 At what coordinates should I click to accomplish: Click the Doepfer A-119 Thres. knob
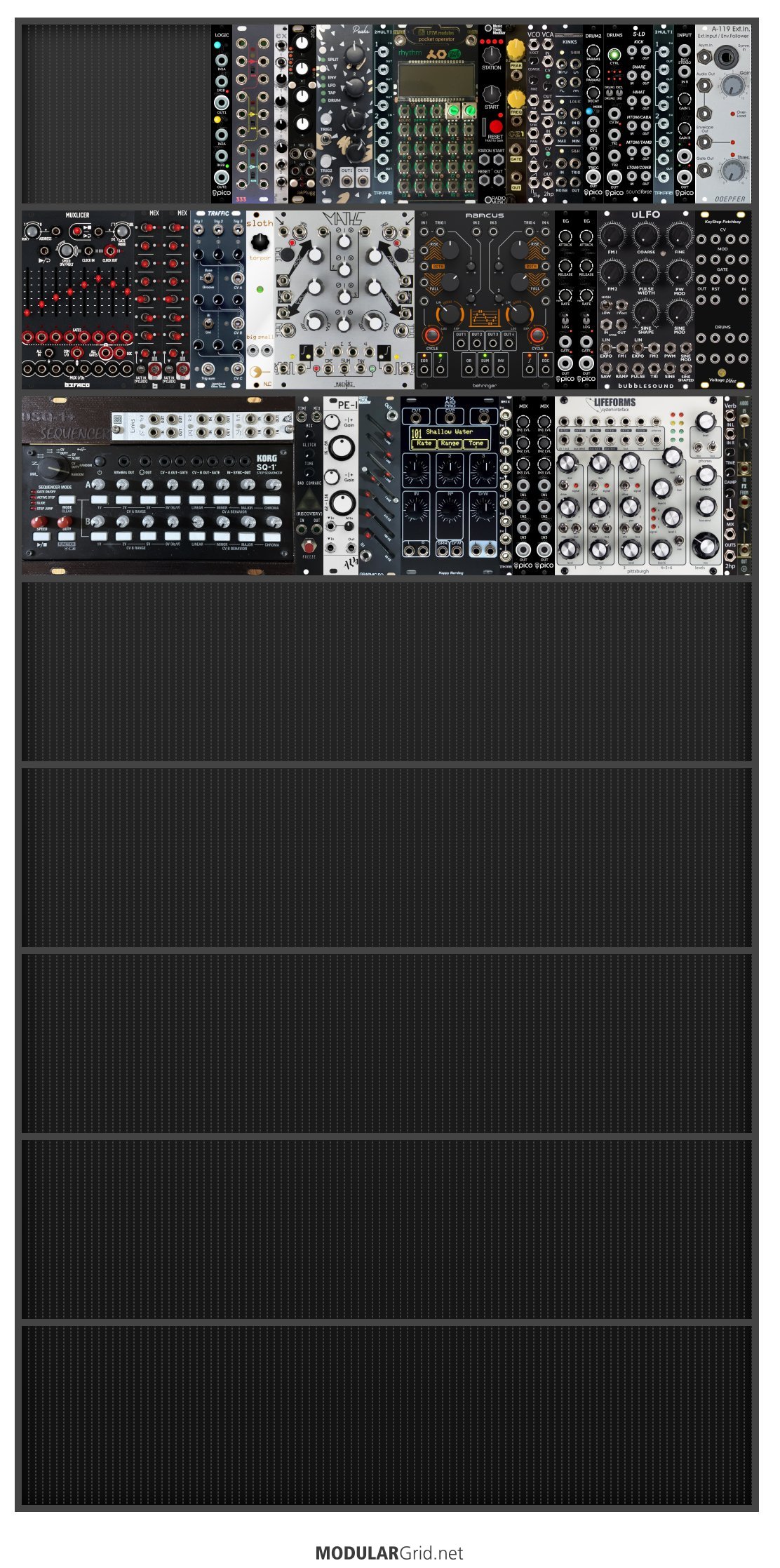(x=733, y=170)
